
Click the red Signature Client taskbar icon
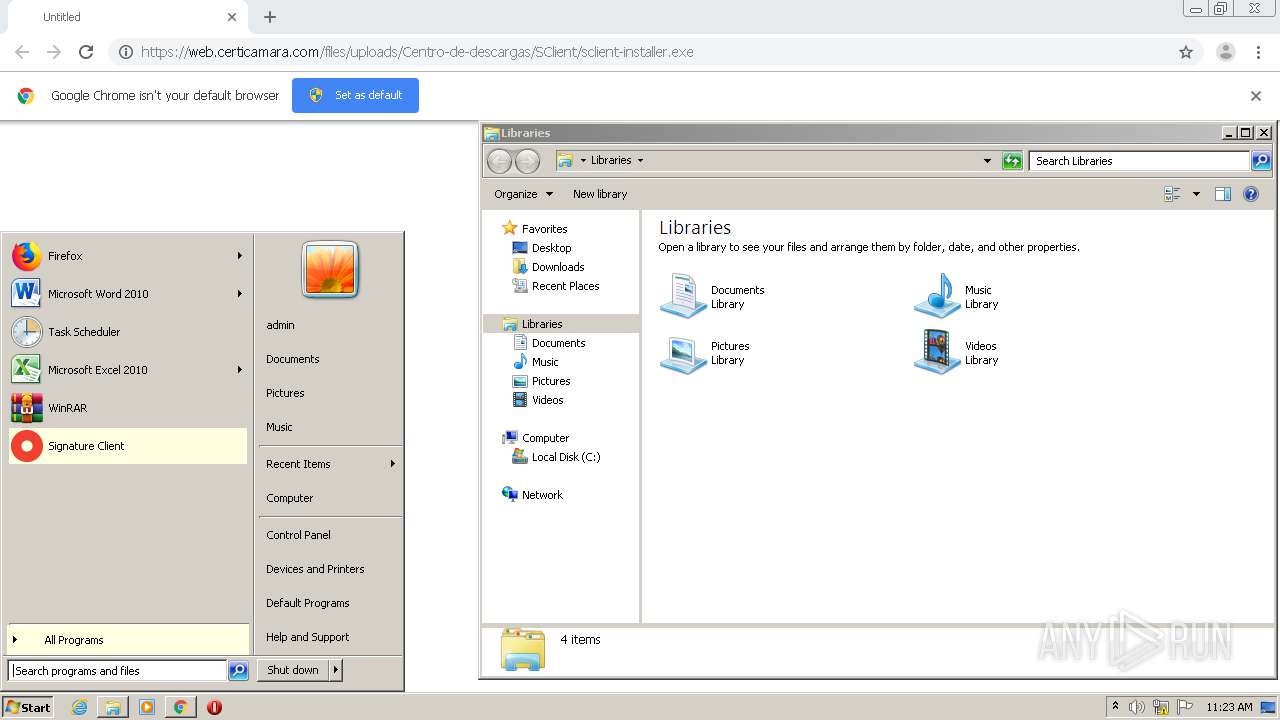coord(214,707)
